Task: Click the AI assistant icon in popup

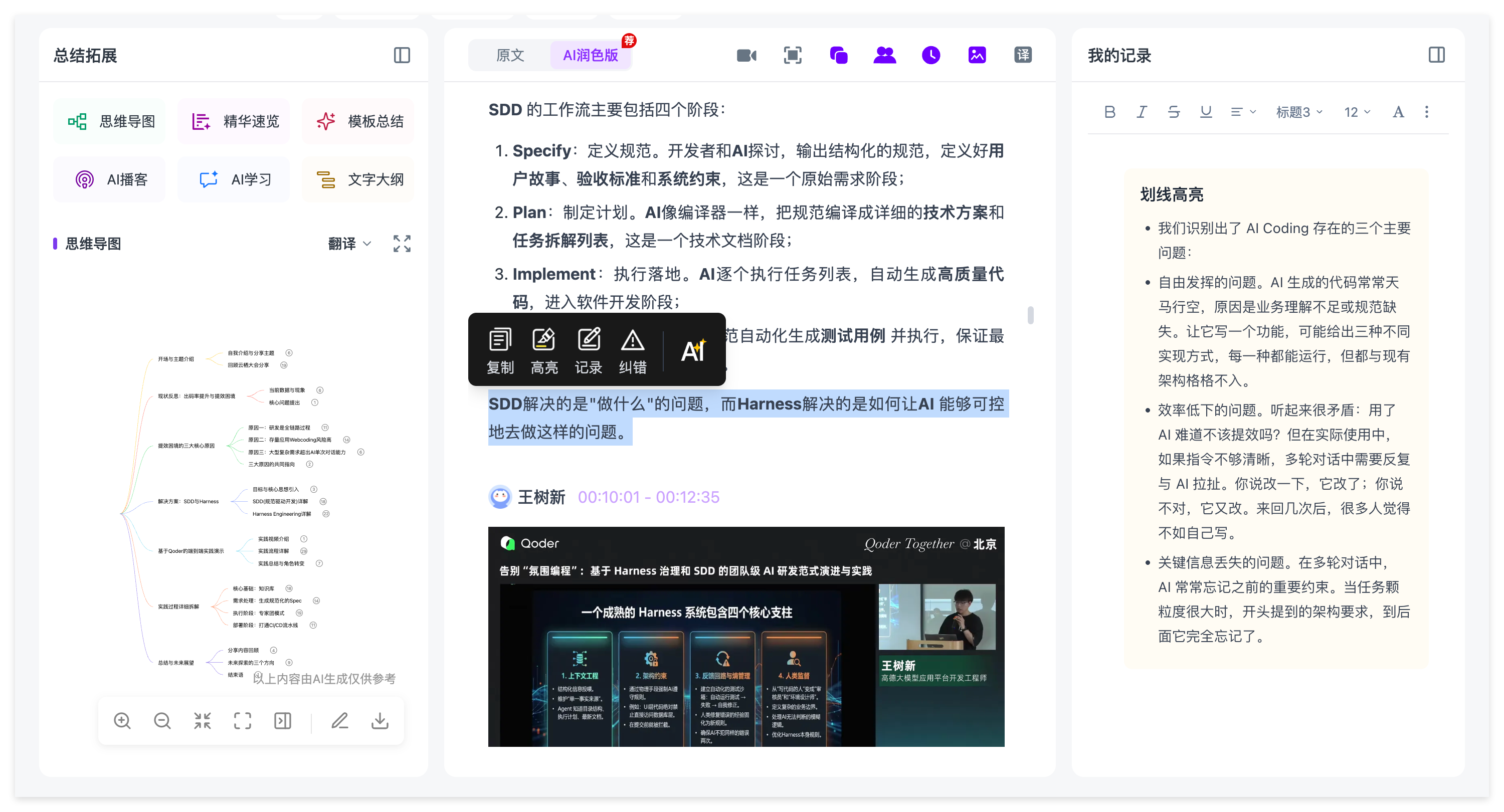Action: pyautogui.click(x=694, y=350)
